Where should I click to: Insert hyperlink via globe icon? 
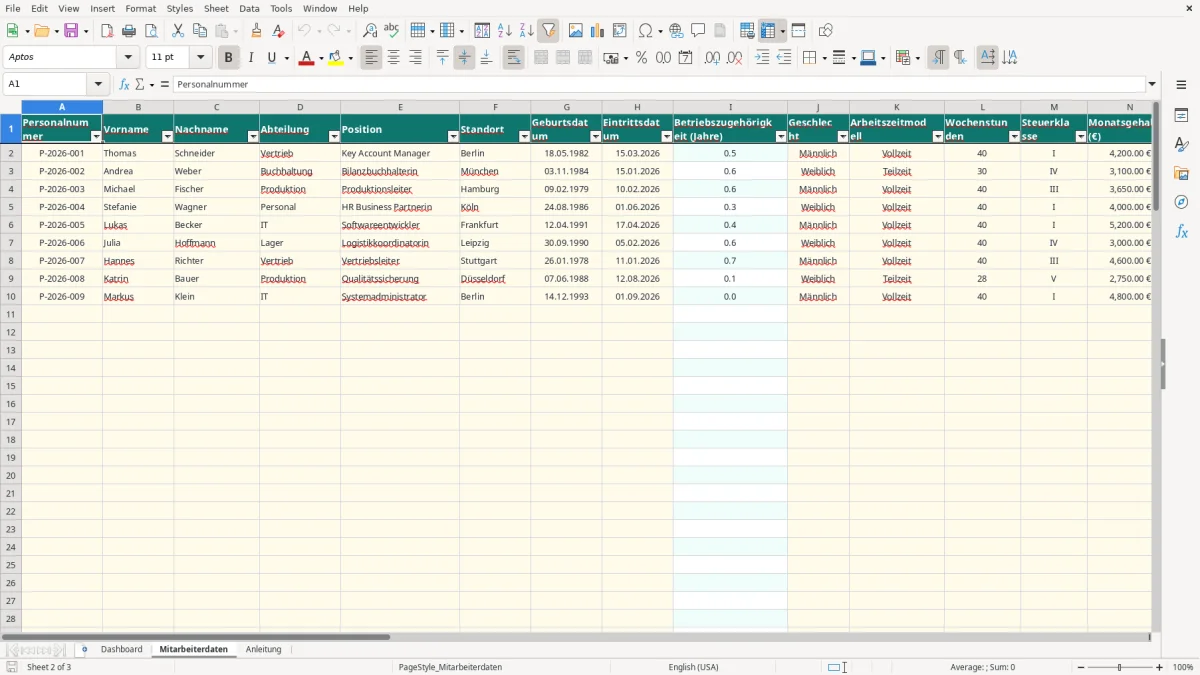[x=676, y=31]
